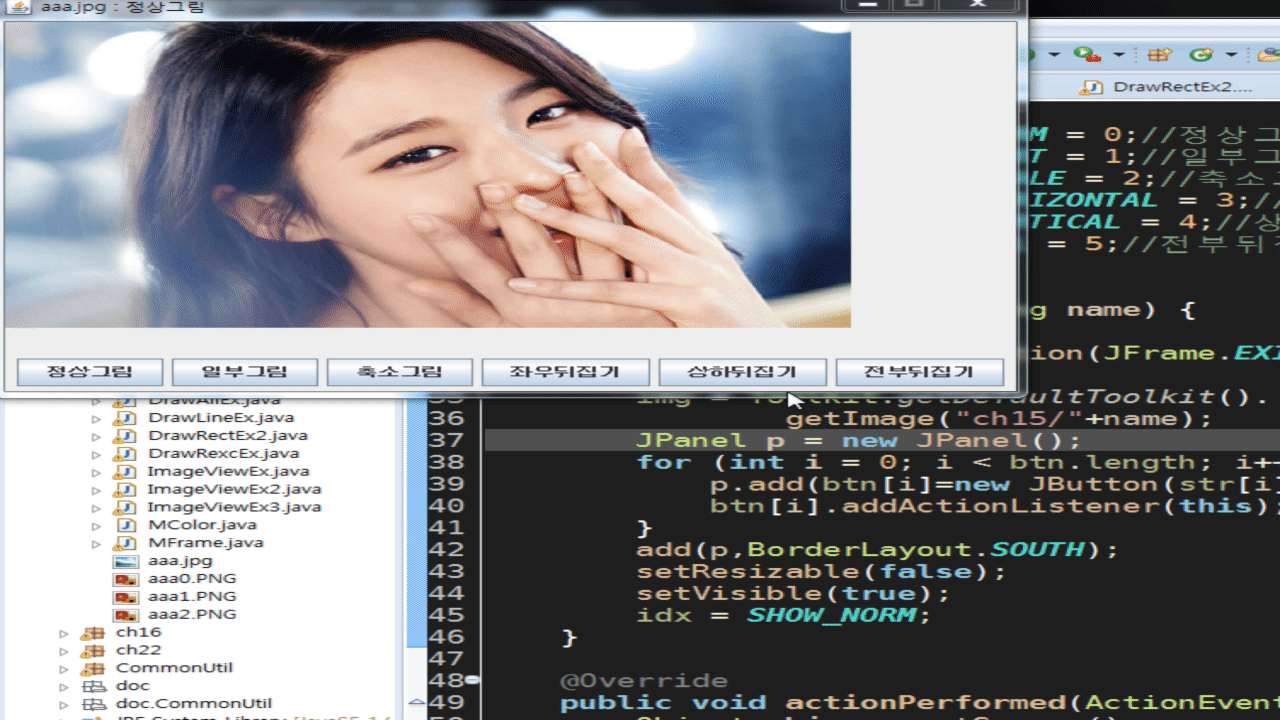Select the CommonUtil package in the tree
Image resolution: width=1280 pixels, height=720 pixels.
click(161, 668)
